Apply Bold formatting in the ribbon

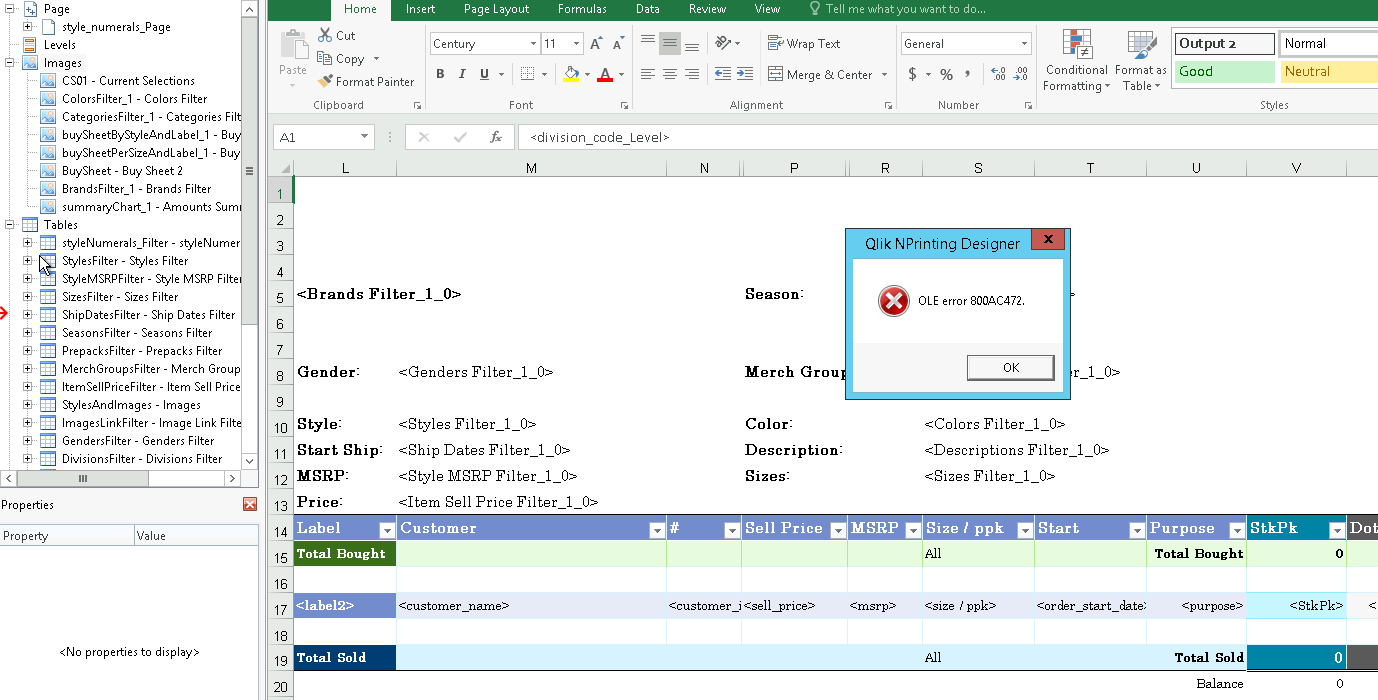tap(440, 74)
